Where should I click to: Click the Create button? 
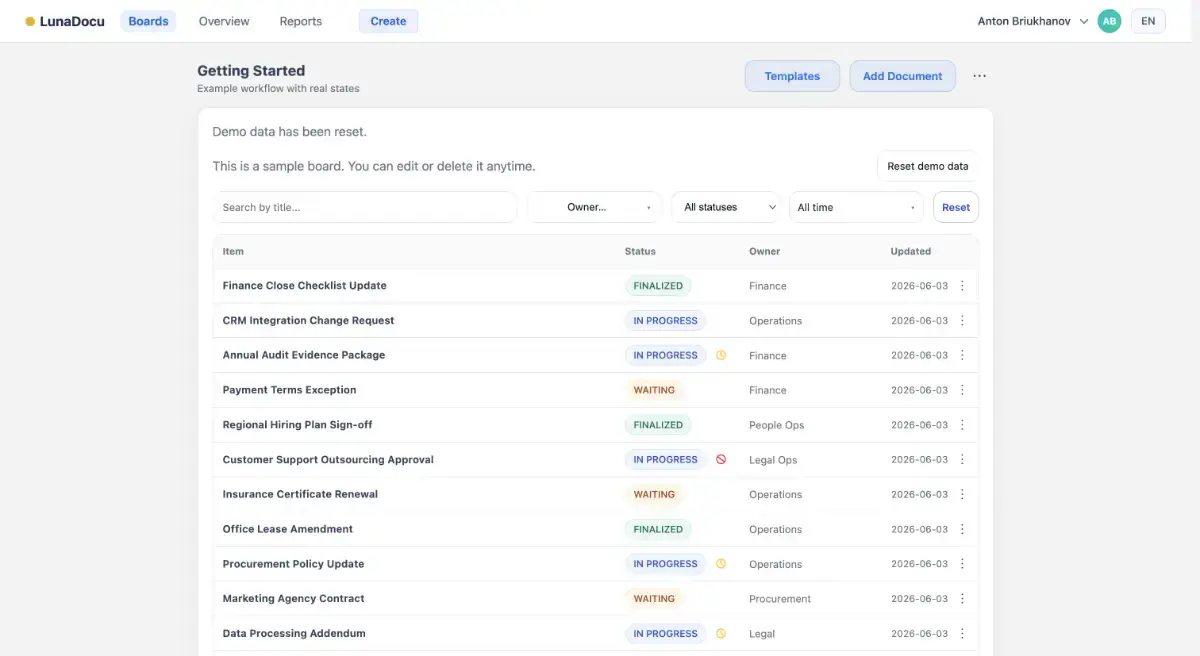click(388, 21)
